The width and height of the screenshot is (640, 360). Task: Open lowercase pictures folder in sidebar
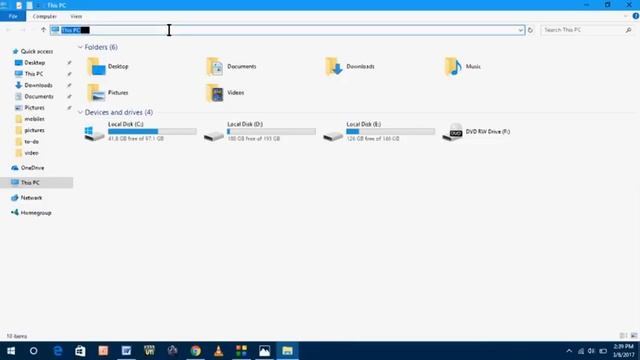point(34,130)
